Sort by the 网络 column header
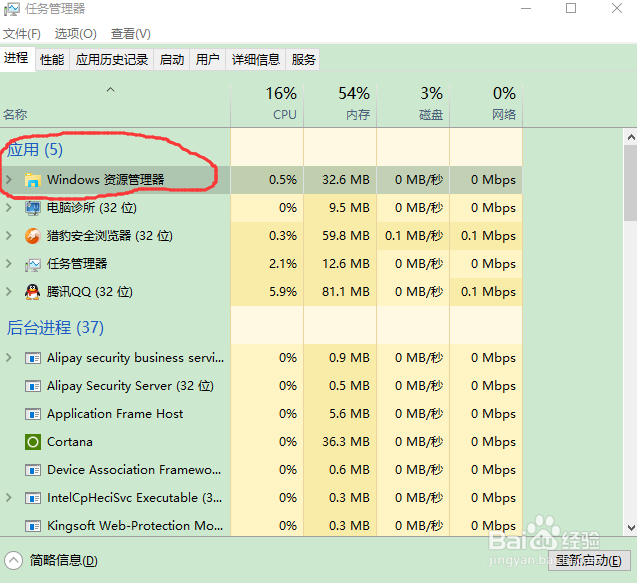The image size is (637, 583). [x=486, y=105]
